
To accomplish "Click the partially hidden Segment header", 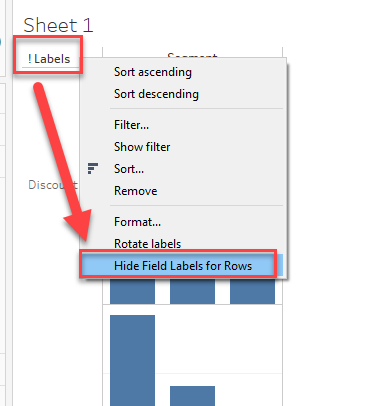I will [192, 55].
